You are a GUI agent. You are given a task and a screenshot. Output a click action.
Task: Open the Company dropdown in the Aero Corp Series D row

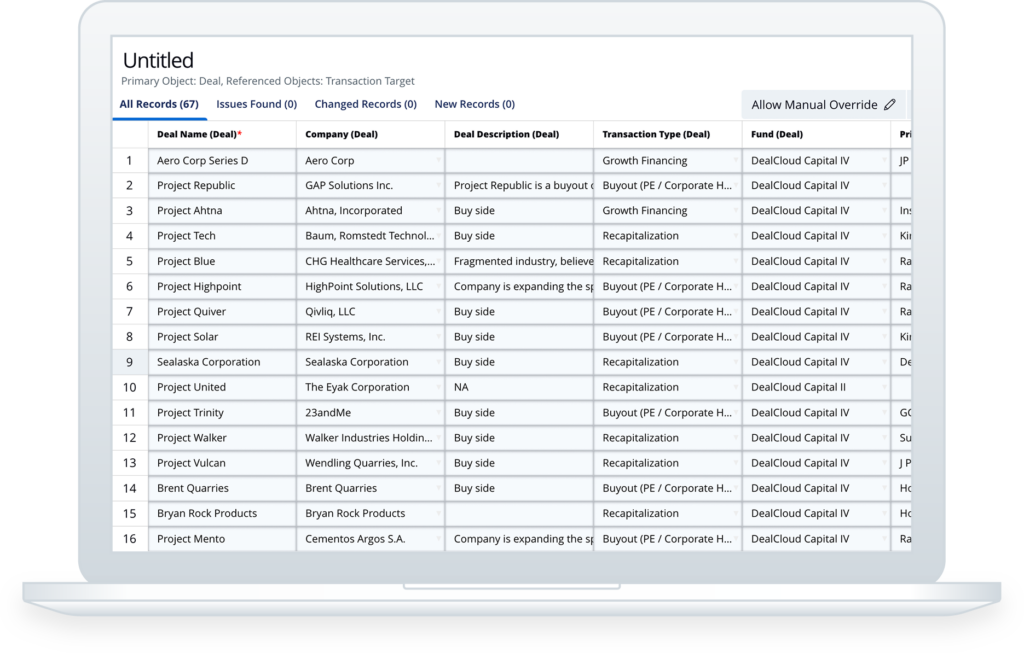[438, 161]
